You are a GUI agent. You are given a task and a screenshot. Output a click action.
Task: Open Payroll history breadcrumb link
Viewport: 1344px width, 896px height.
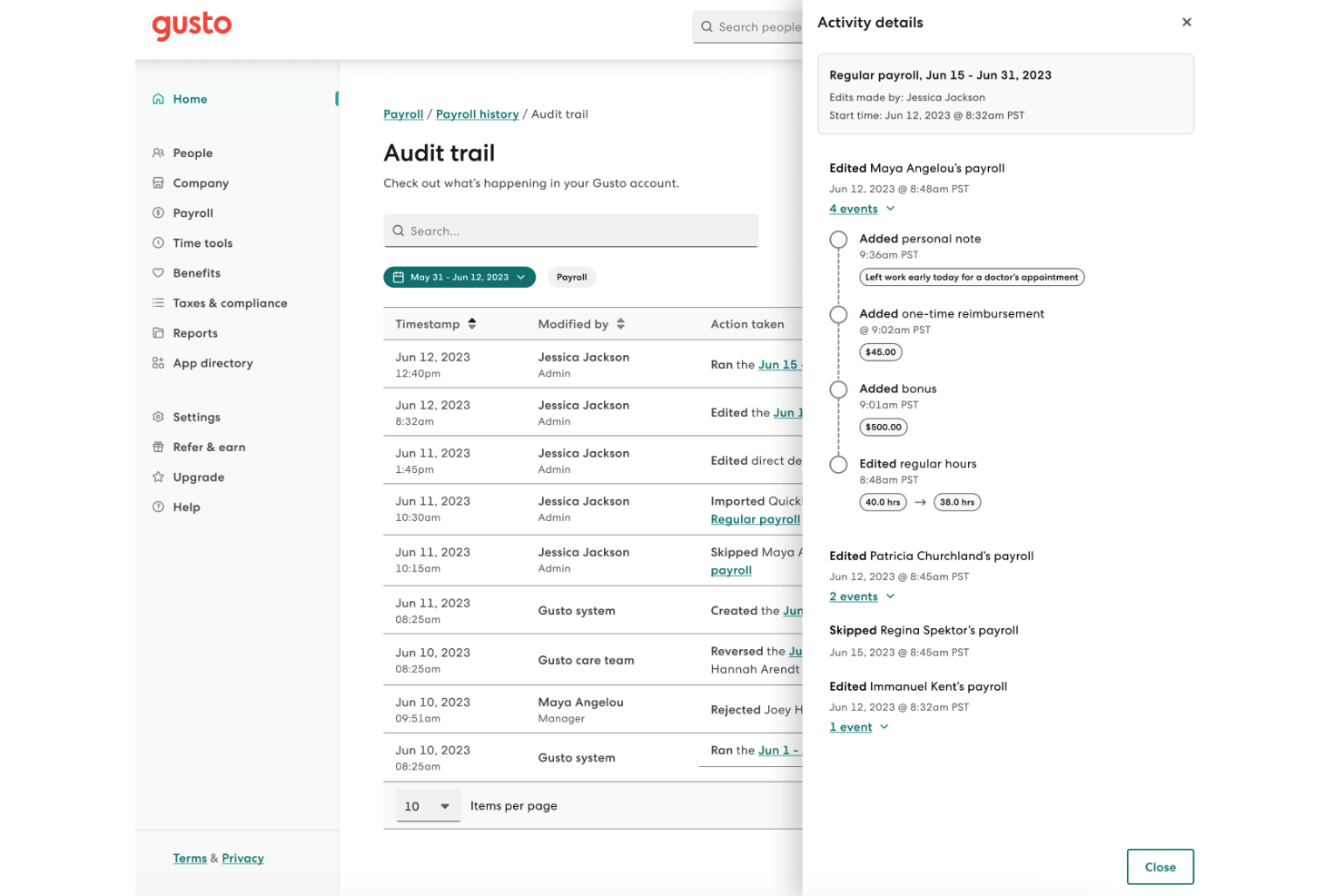(x=477, y=114)
